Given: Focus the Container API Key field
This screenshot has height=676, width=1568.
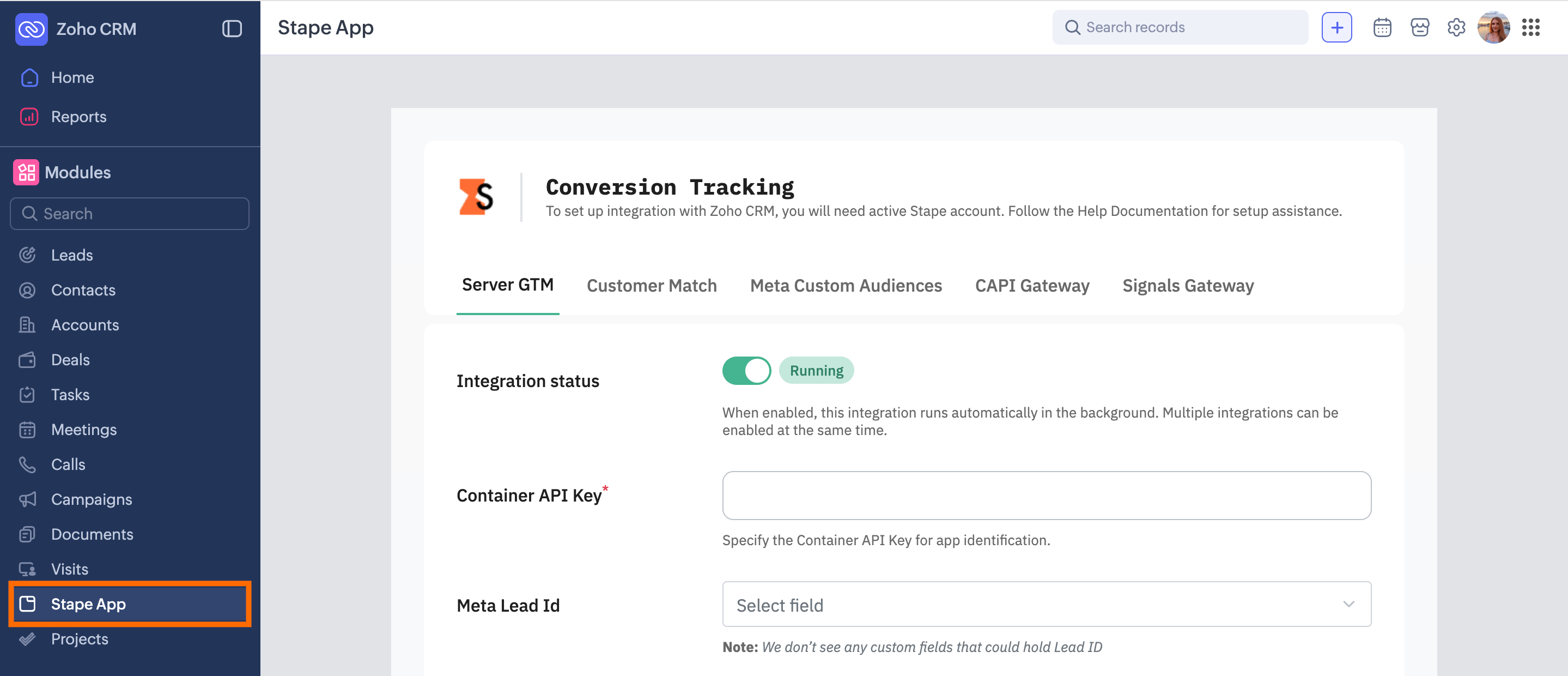Looking at the screenshot, I should point(1047,495).
